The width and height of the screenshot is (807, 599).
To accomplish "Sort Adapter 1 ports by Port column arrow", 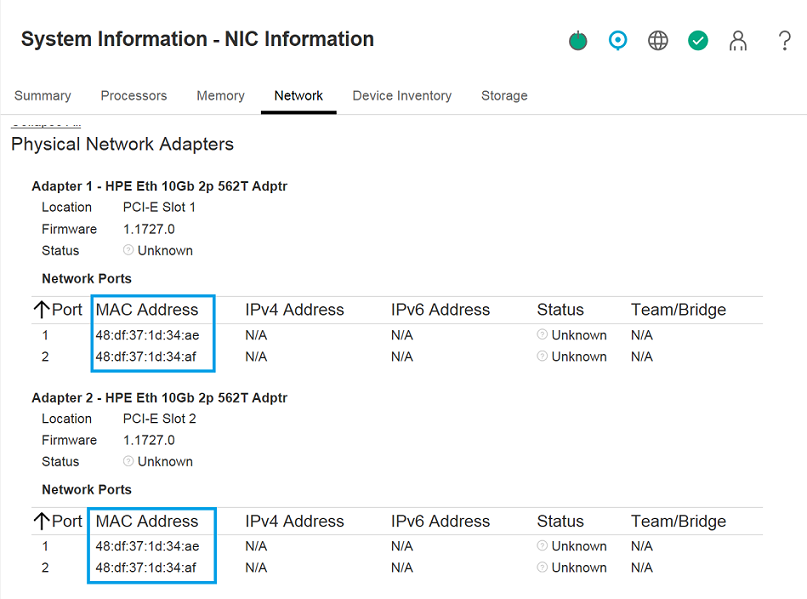I will 42,310.
